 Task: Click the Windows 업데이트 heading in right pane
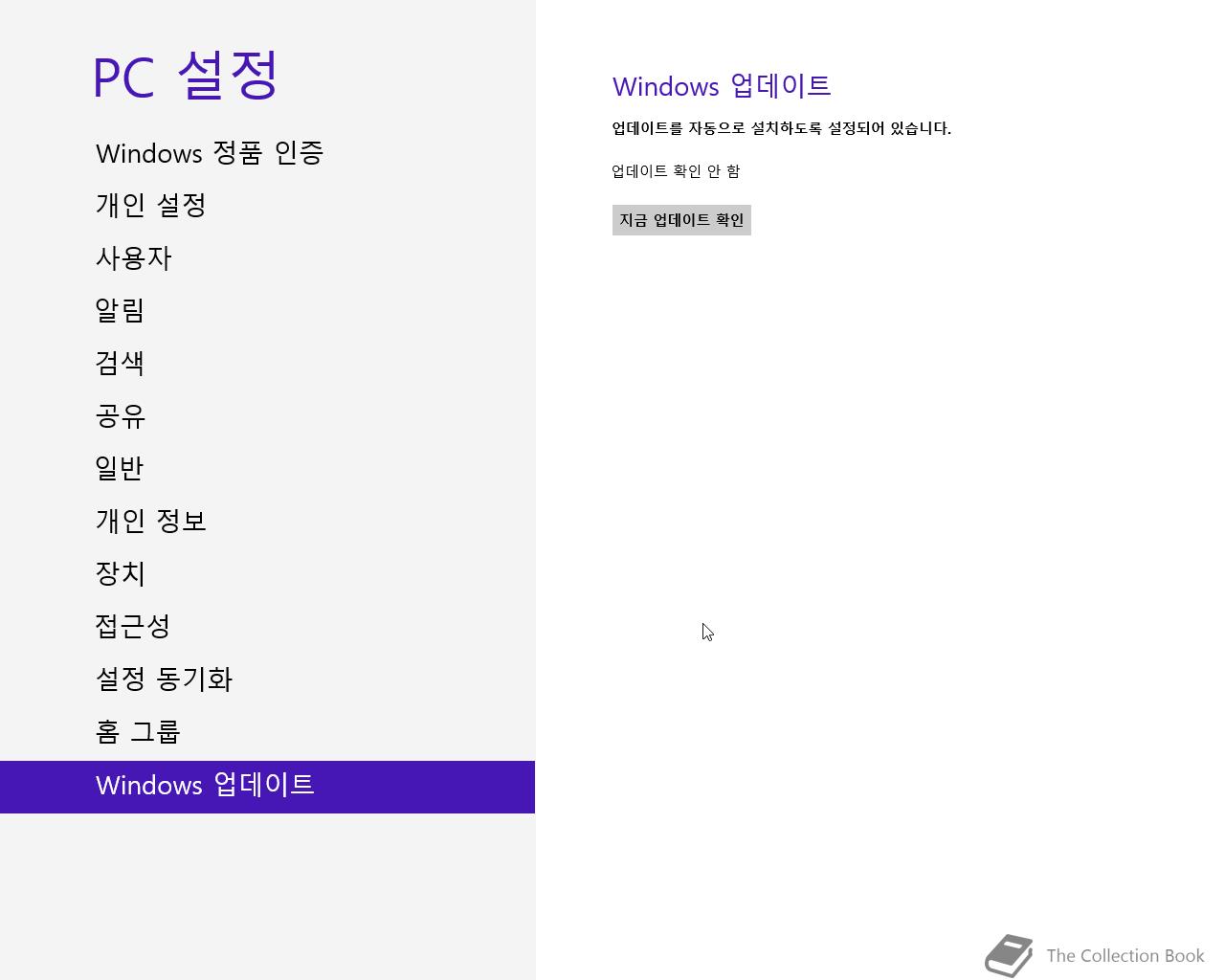[x=722, y=86]
